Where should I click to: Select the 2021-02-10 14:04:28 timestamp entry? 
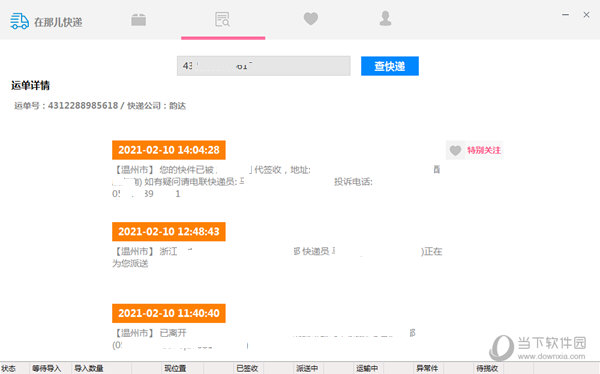(x=169, y=150)
